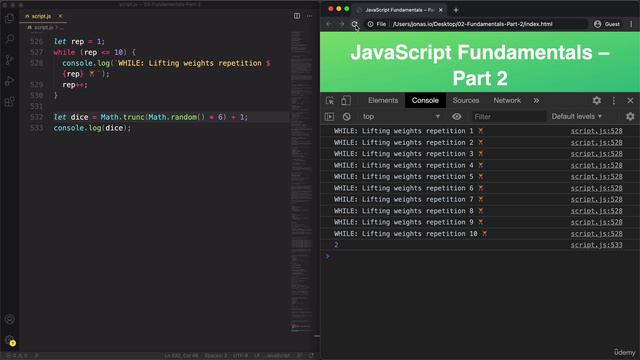Reload the browser page
Screen dimensions: 640x360
355,24
